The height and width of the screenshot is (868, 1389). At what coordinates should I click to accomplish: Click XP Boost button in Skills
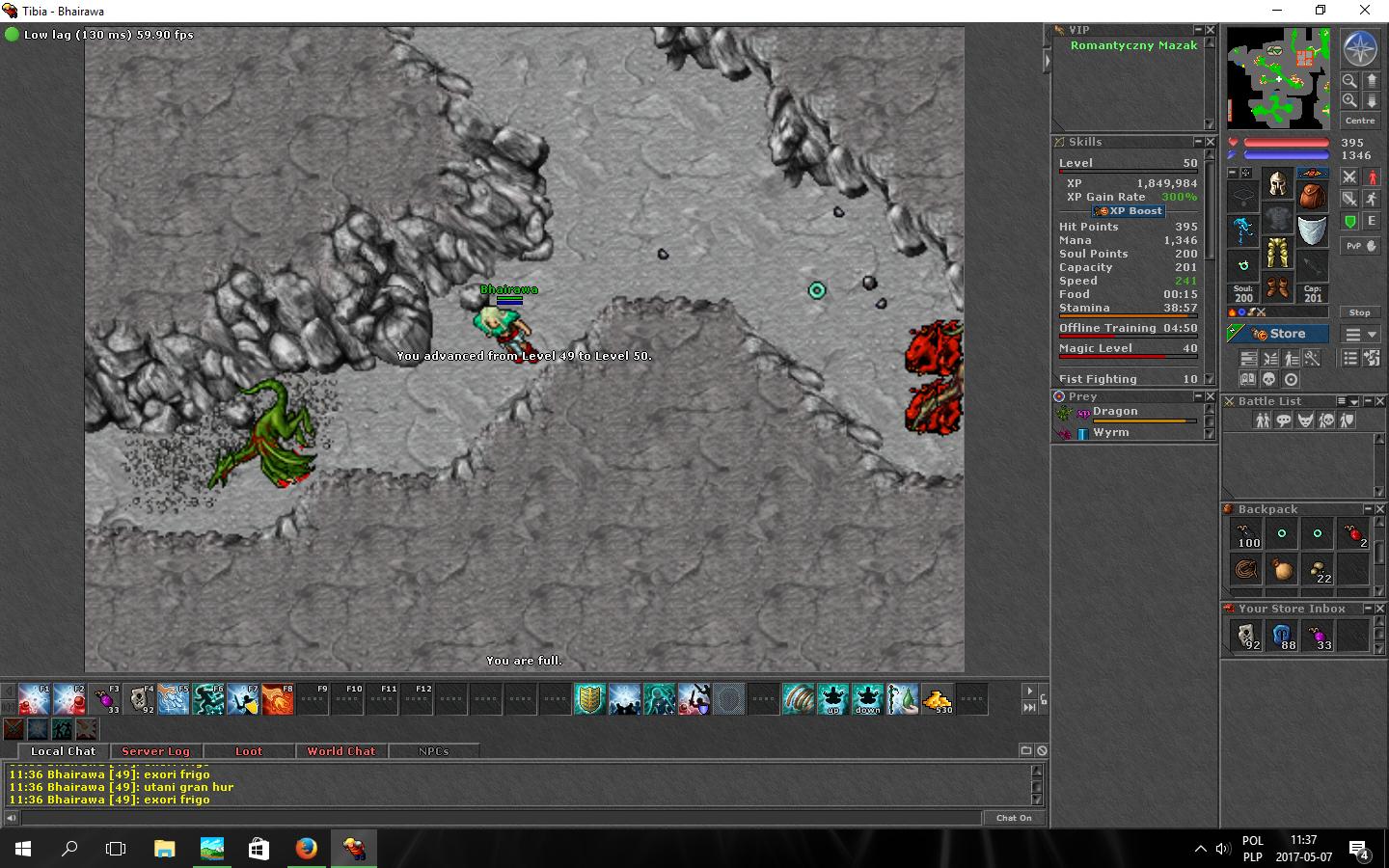click(x=1129, y=211)
